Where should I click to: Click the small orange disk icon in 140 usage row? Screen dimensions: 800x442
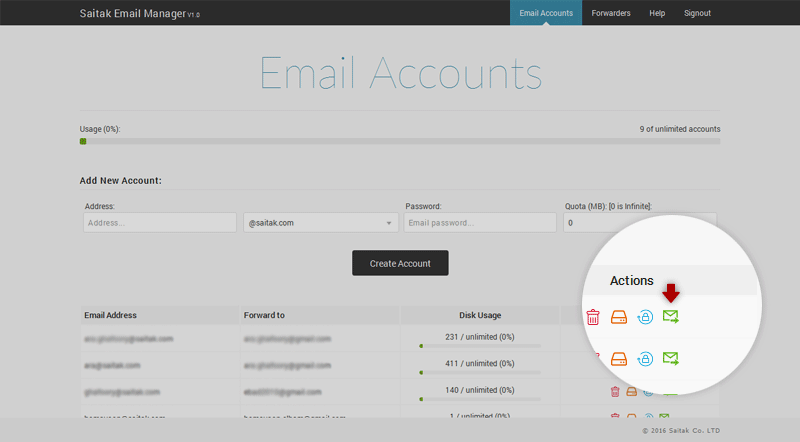tap(631, 391)
